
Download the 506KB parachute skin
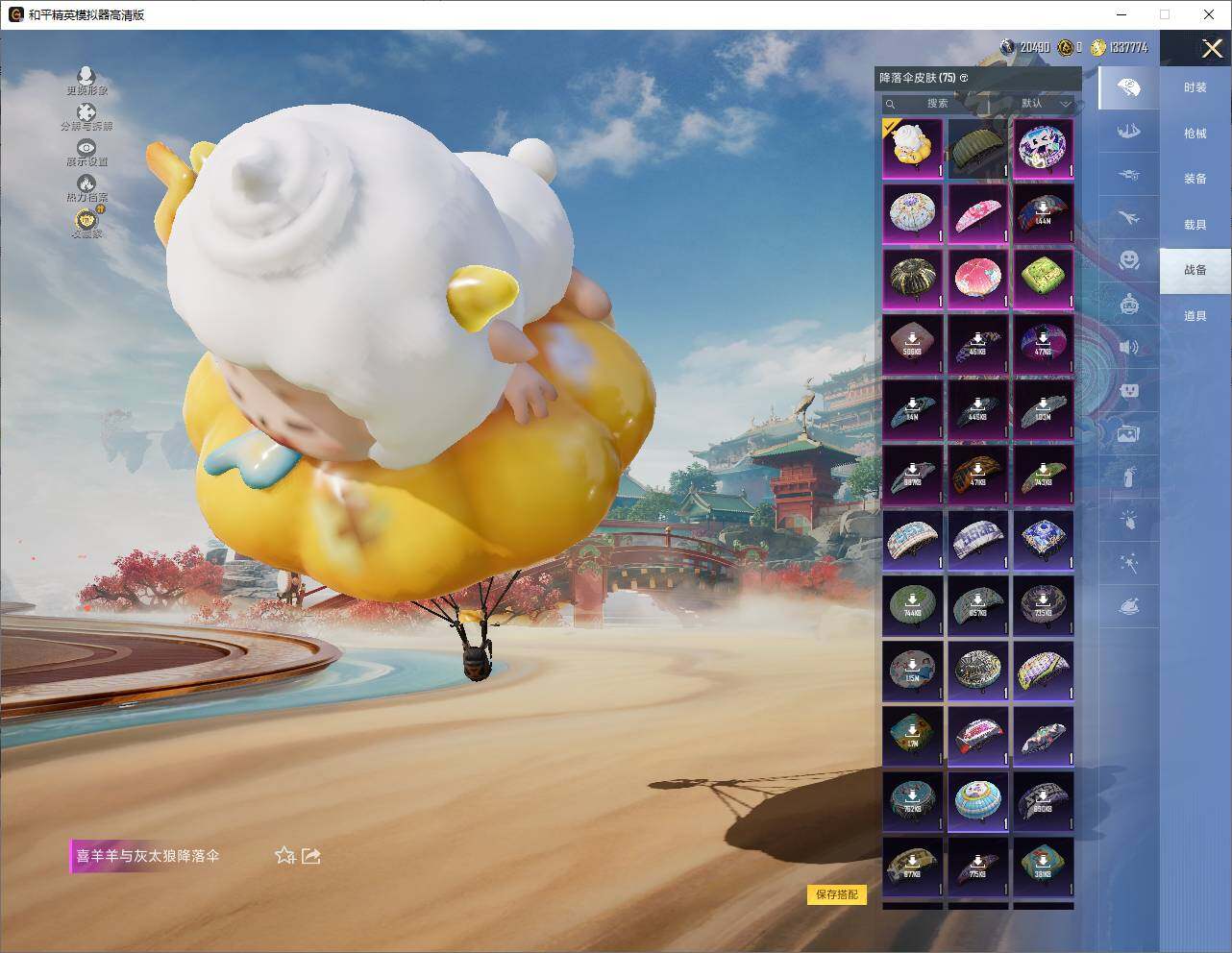tap(913, 345)
